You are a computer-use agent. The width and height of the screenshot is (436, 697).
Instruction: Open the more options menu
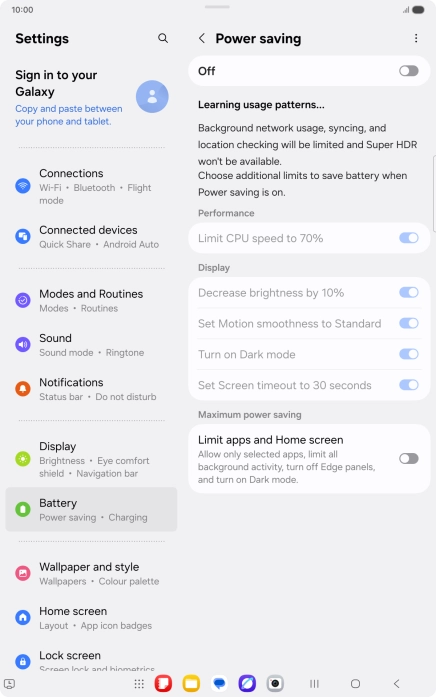pos(416,38)
